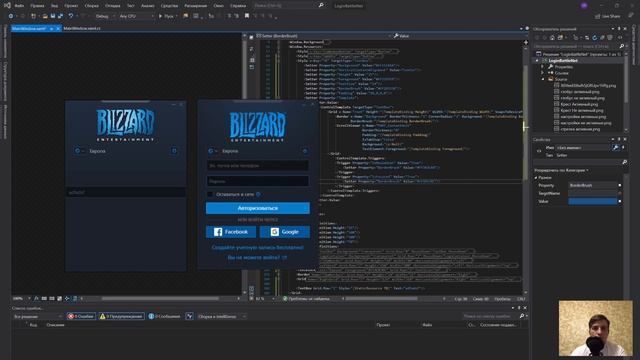Click the Refresh icon in Solution Explorer toolbar

594,37
